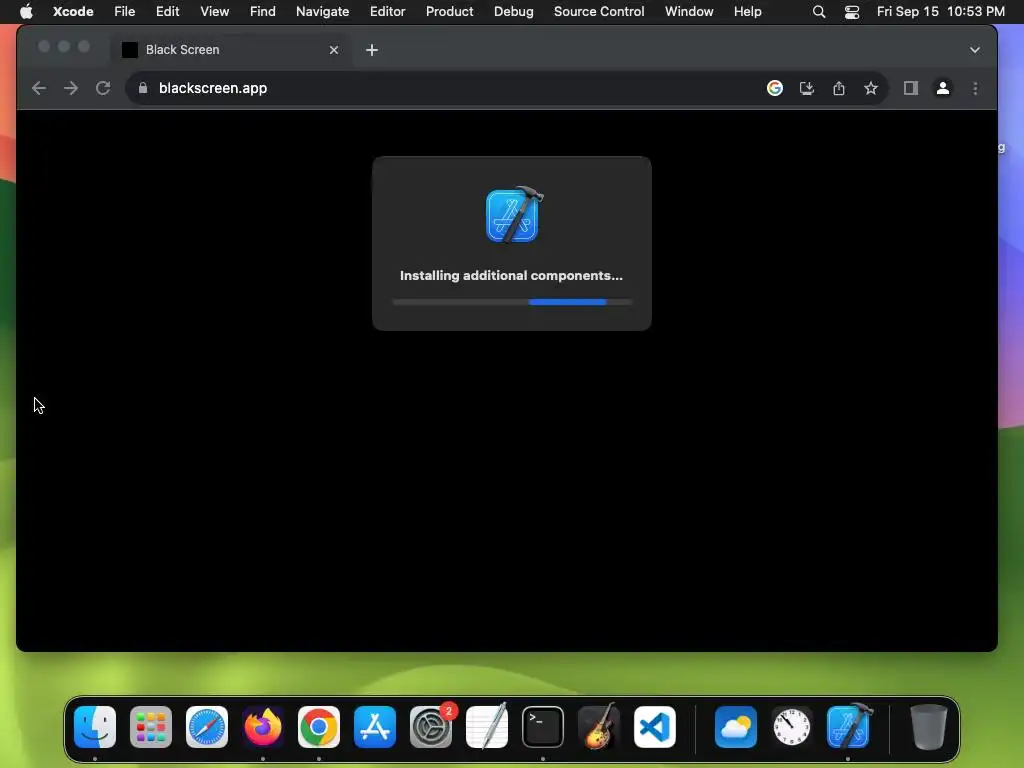Close the Black Screen tab

pyautogui.click(x=334, y=50)
